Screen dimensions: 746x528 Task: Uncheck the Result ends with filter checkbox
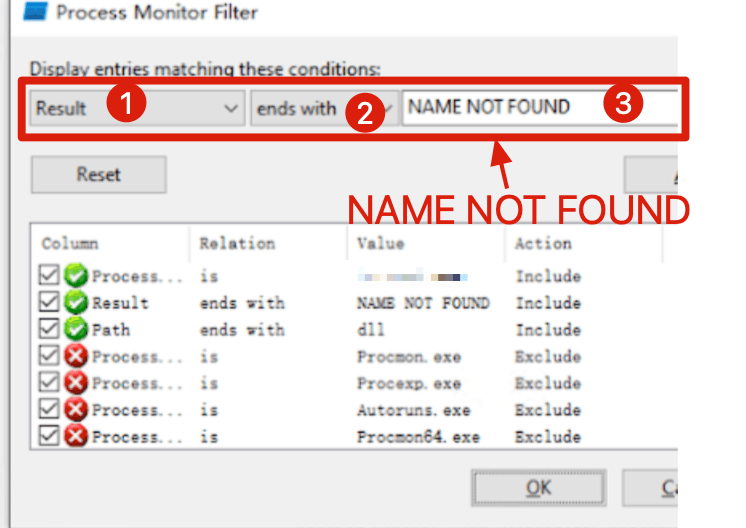coord(49,302)
